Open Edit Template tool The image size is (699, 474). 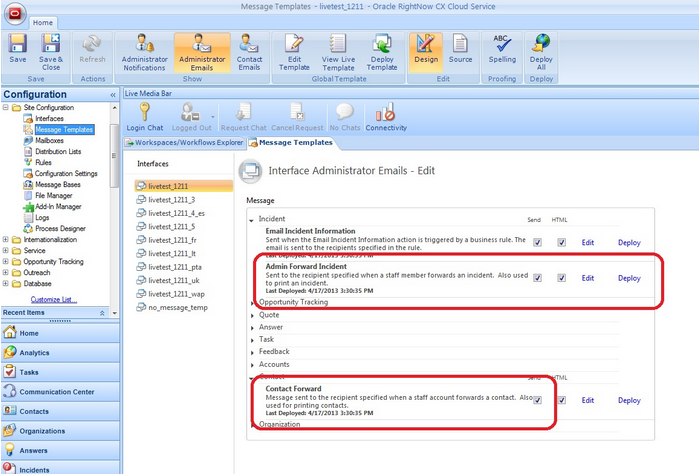click(294, 52)
